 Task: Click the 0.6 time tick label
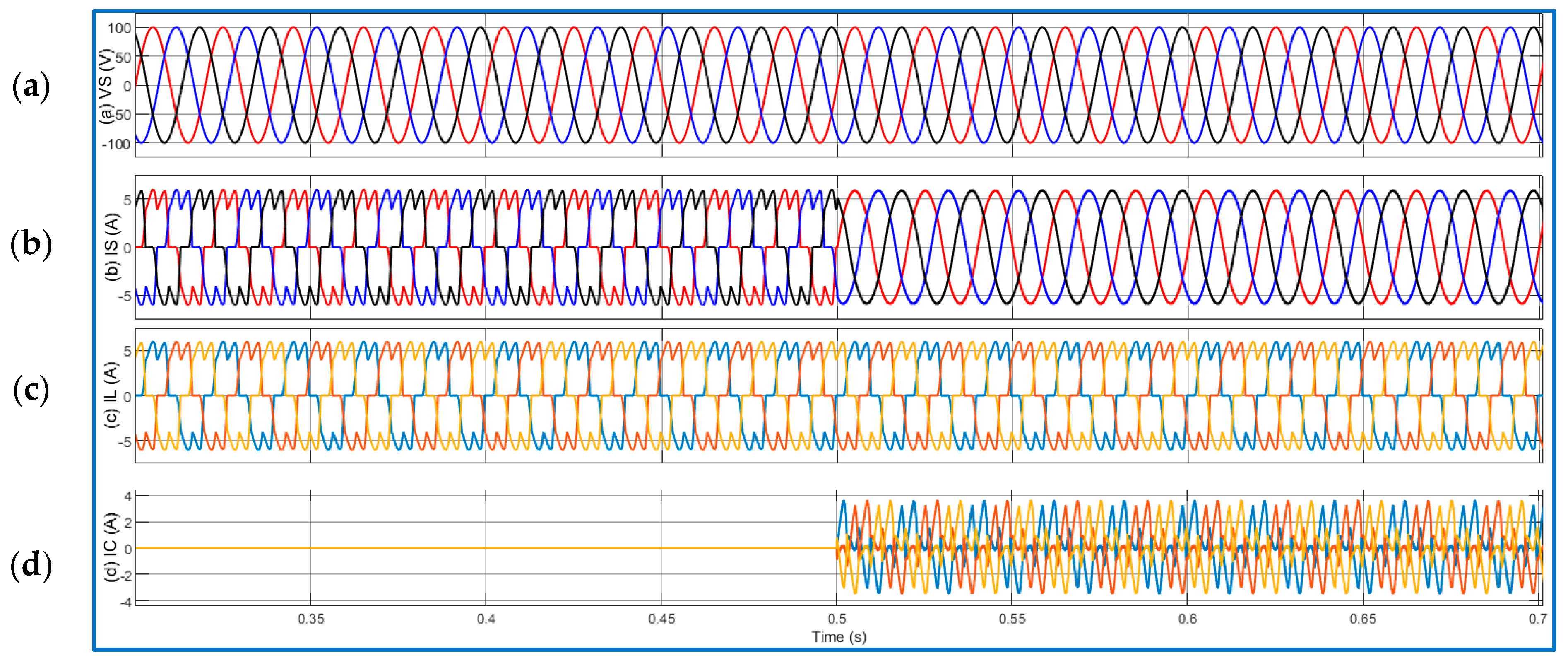[x=1187, y=619]
